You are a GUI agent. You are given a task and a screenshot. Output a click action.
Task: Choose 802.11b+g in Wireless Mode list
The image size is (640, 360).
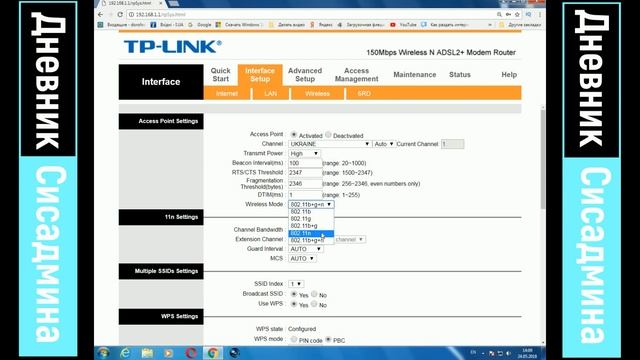point(311,226)
